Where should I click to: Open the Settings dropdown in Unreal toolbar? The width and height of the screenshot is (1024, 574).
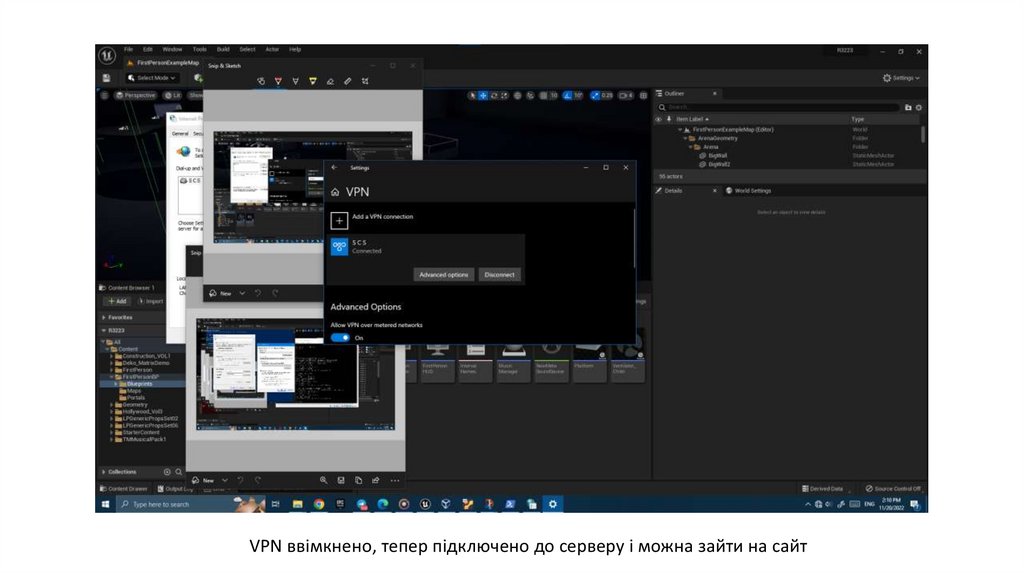point(901,77)
